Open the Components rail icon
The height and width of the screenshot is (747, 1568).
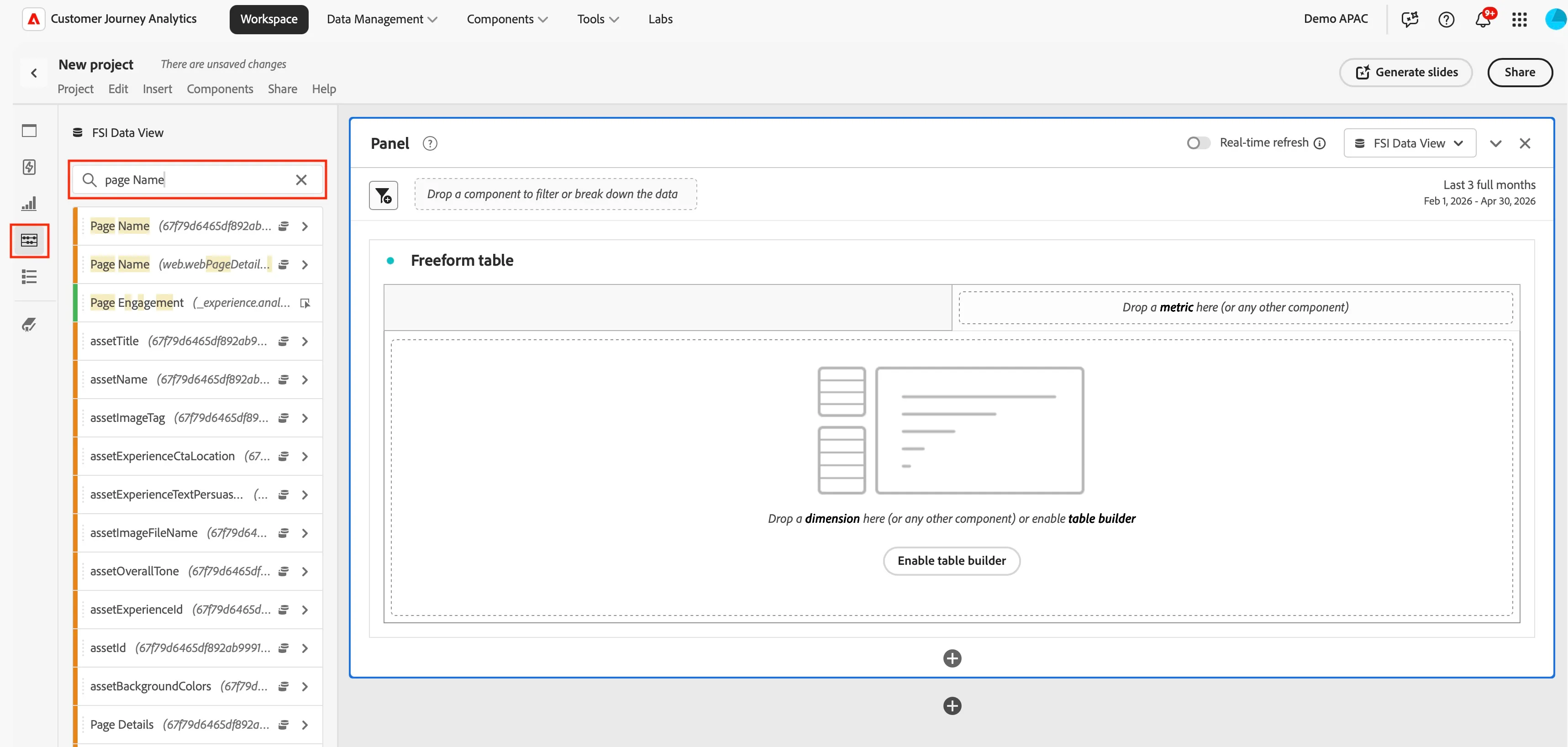tap(29, 240)
